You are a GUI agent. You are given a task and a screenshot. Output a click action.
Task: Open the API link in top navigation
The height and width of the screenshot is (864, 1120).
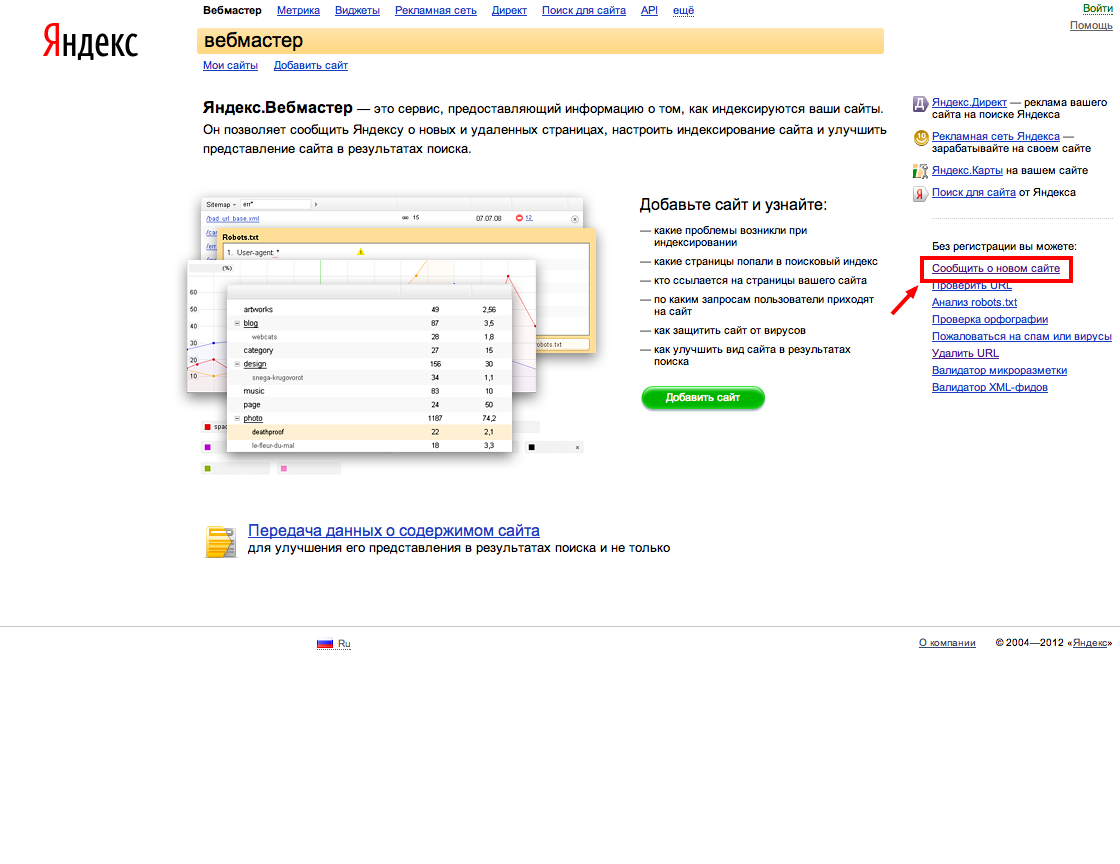point(649,11)
